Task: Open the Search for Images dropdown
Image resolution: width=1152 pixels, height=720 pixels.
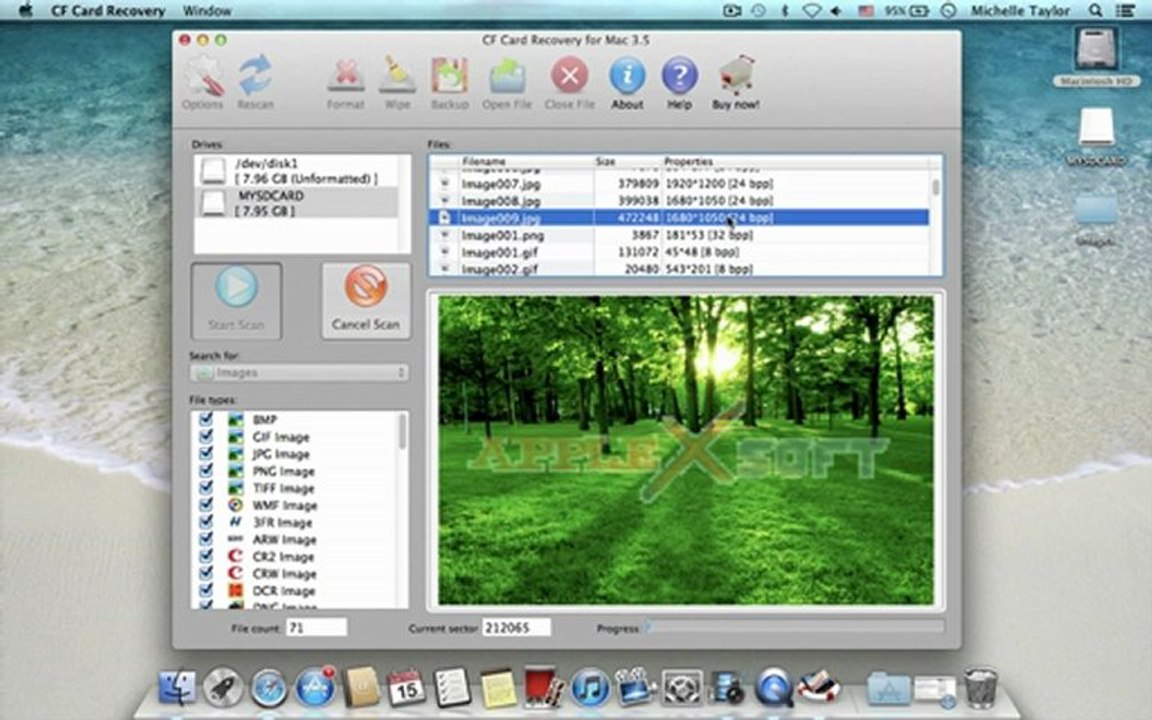Action: pyautogui.click(x=299, y=372)
